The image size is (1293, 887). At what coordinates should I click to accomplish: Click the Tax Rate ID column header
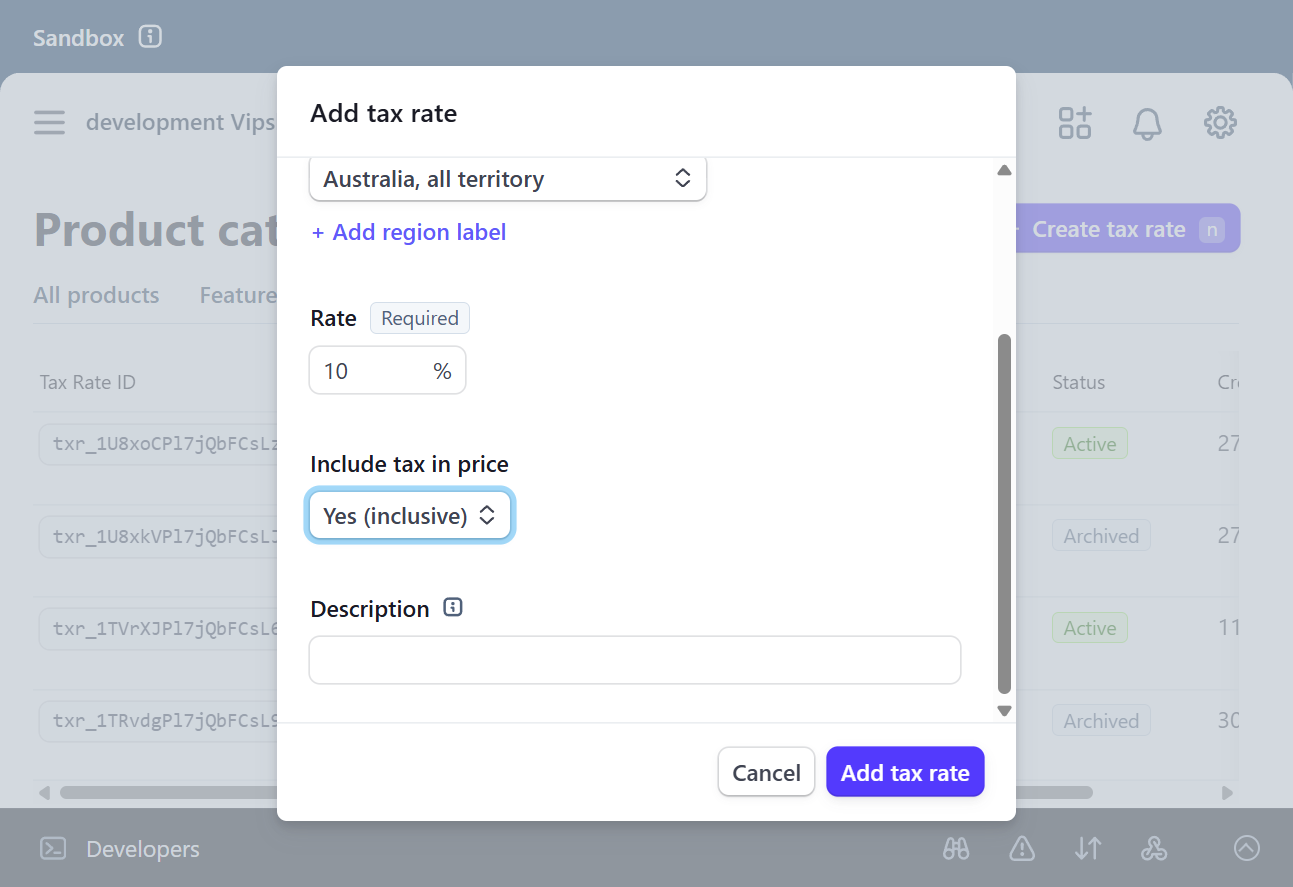point(88,382)
